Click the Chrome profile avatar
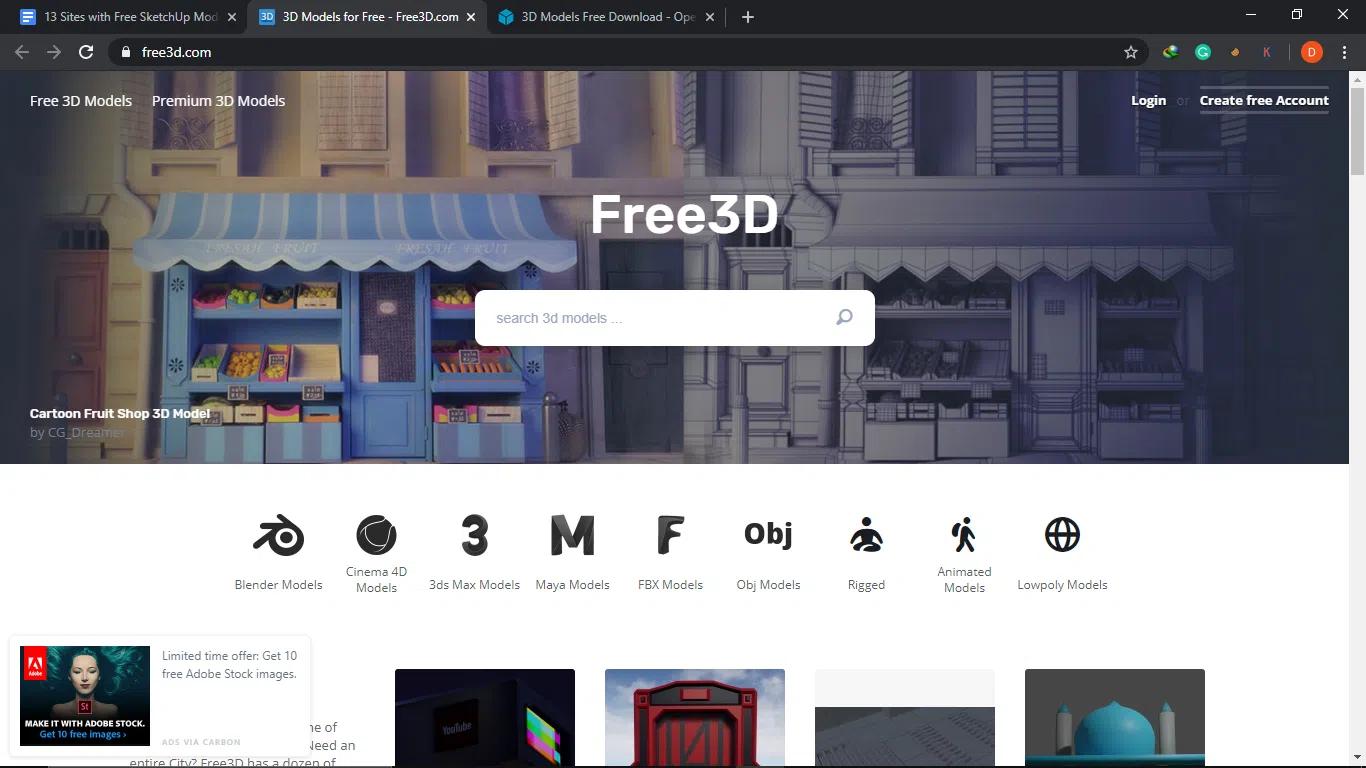 click(1311, 51)
